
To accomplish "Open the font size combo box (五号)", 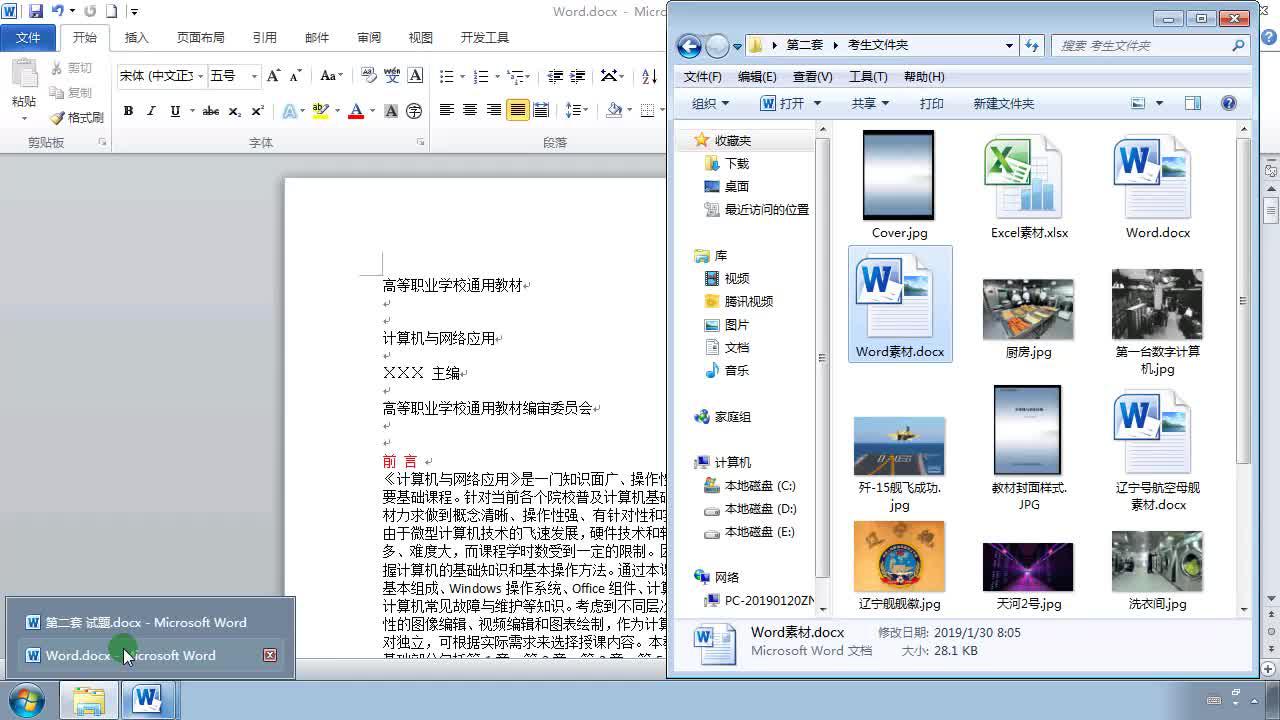I will [234, 76].
